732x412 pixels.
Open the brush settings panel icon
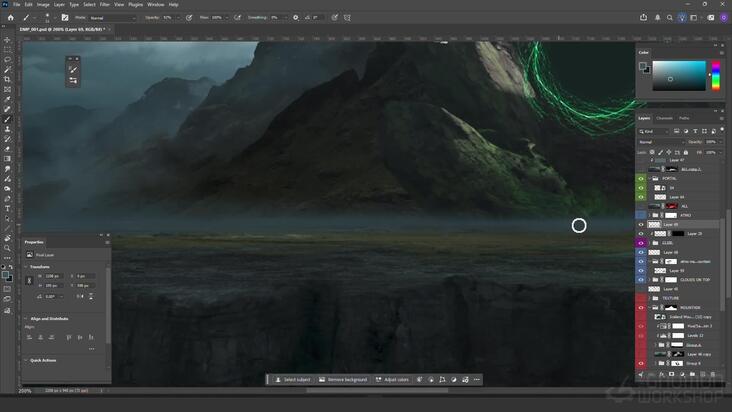[65, 18]
